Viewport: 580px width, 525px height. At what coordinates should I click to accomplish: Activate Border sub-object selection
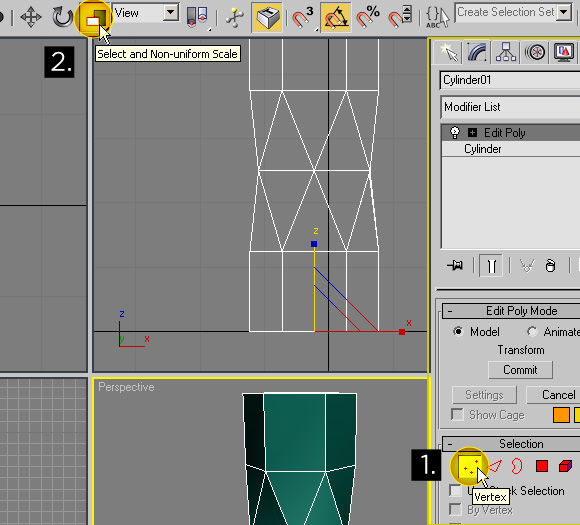[517, 466]
